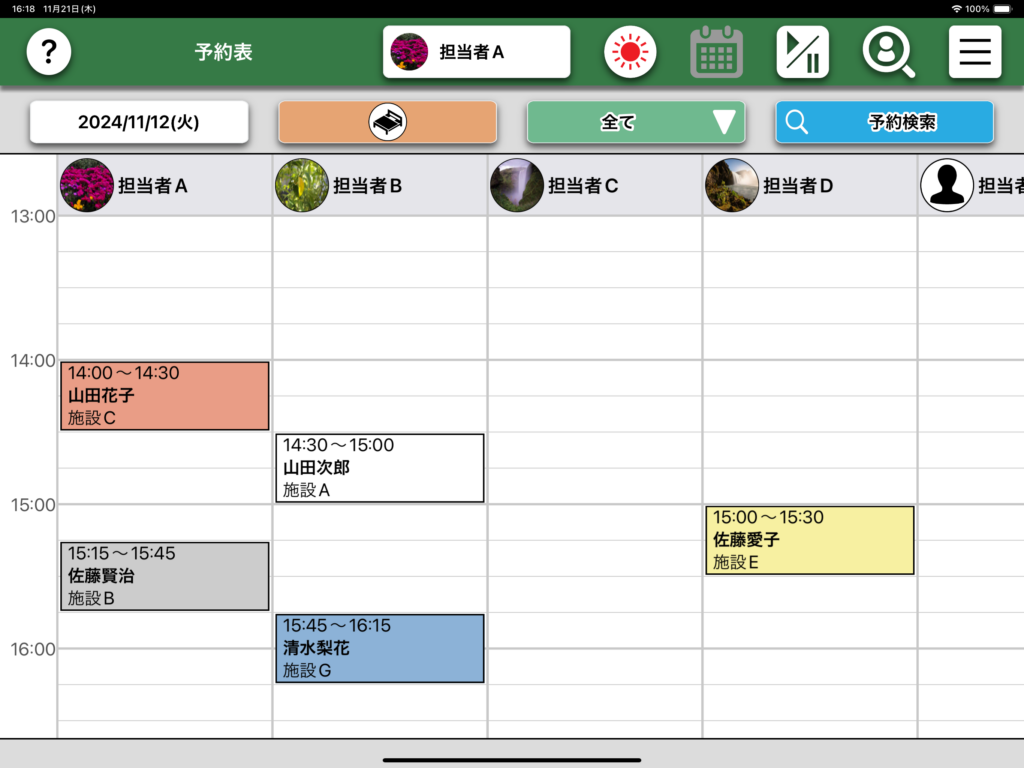Select yellow 佐藤愛子 appointment block
Image resolution: width=1024 pixels, height=768 pixels.
(x=810, y=540)
